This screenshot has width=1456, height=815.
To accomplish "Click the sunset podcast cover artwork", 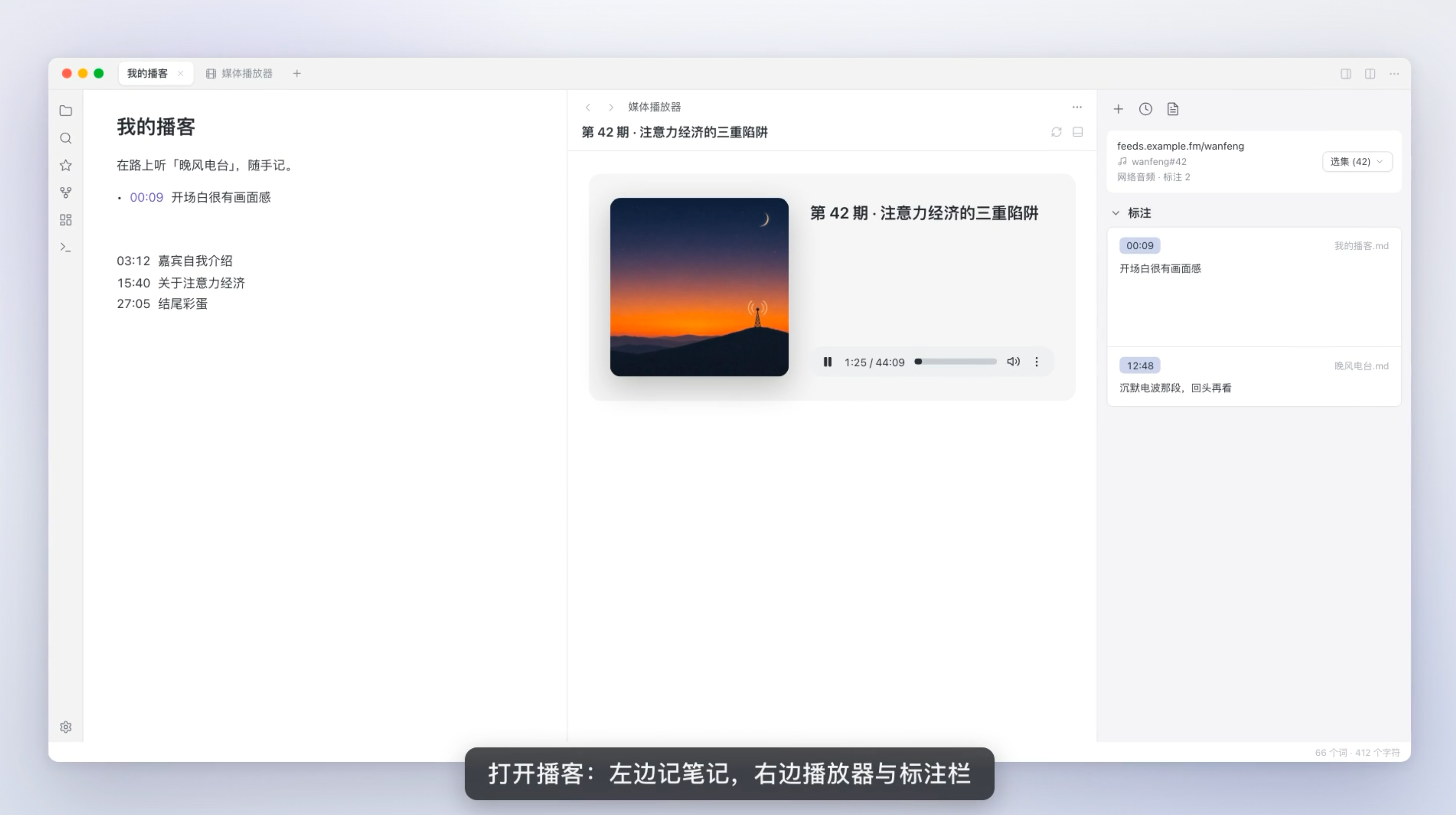I will click(x=699, y=287).
